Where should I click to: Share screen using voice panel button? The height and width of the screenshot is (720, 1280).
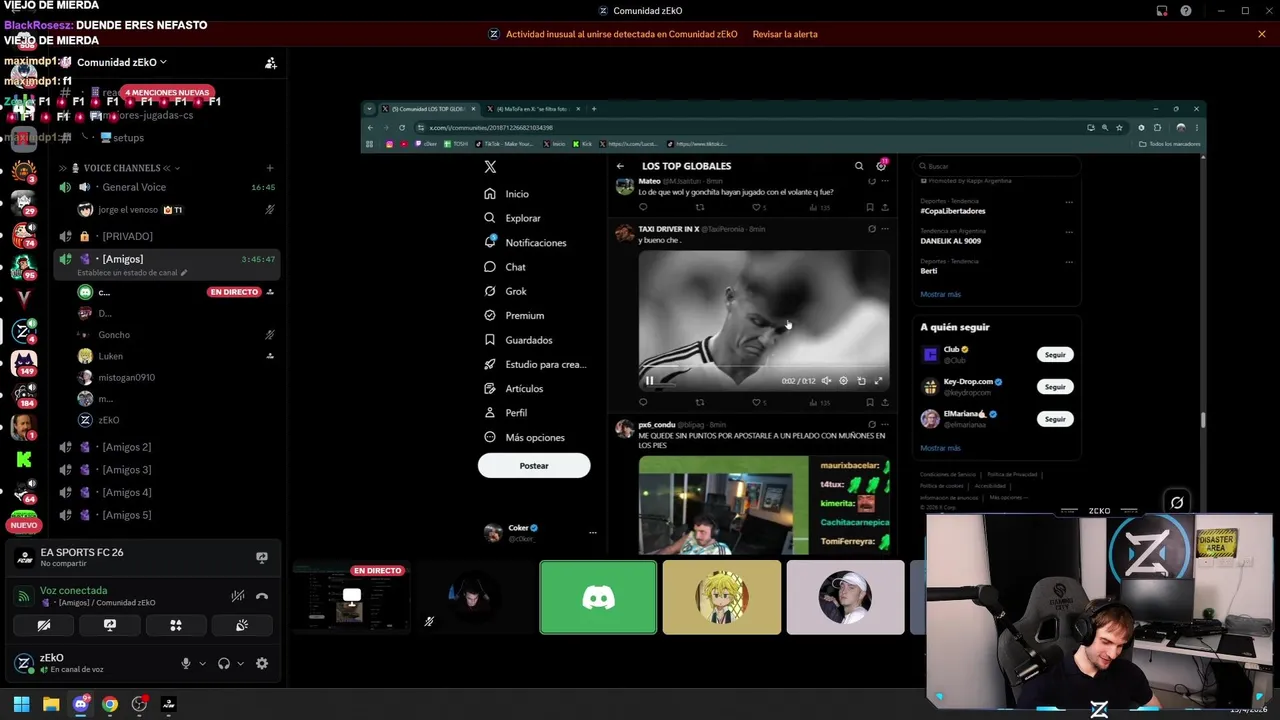click(x=110, y=625)
